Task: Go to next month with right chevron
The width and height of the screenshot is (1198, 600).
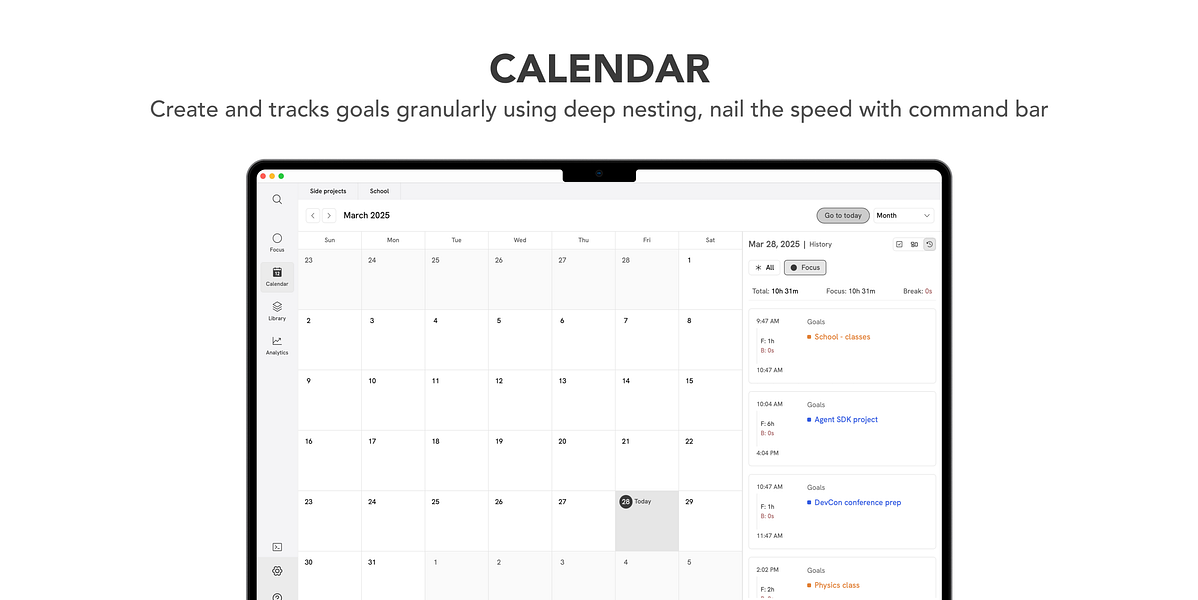Action: (329, 216)
